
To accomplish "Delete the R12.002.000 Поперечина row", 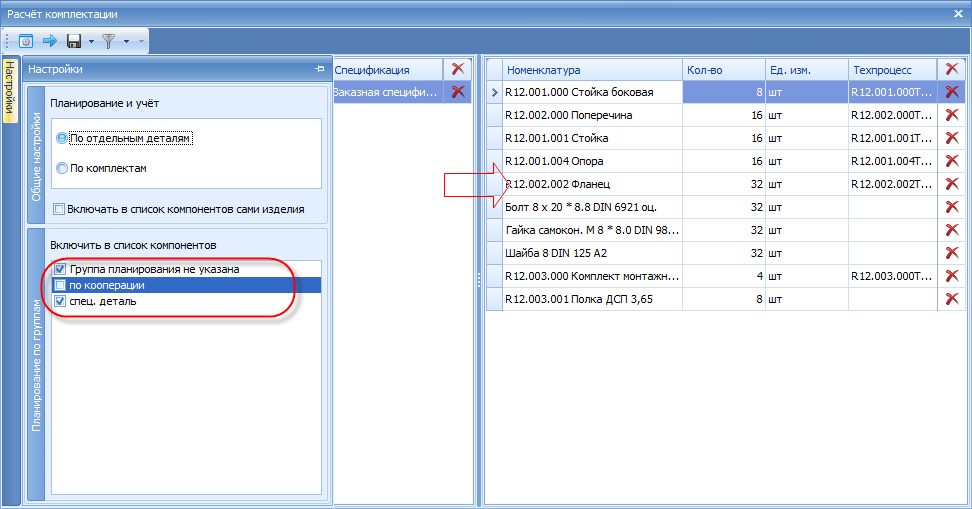I will (952, 115).
